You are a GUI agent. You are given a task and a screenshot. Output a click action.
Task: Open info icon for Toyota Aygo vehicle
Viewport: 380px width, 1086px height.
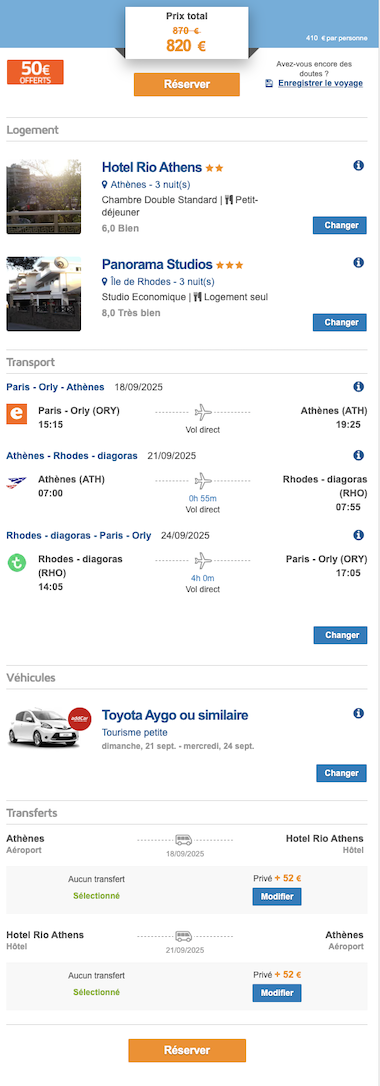pyautogui.click(x=359, y=713)
